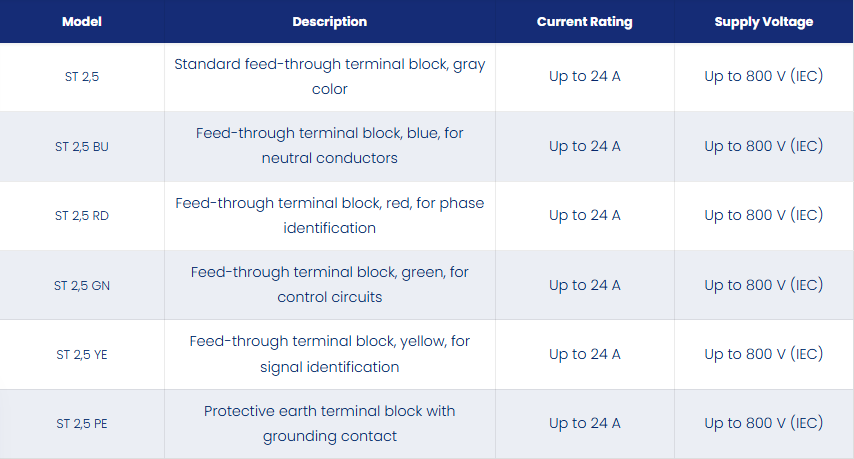The image size is (854, 459).
Task: Click the protective earth grounding contact description
Action: (330, 424)
